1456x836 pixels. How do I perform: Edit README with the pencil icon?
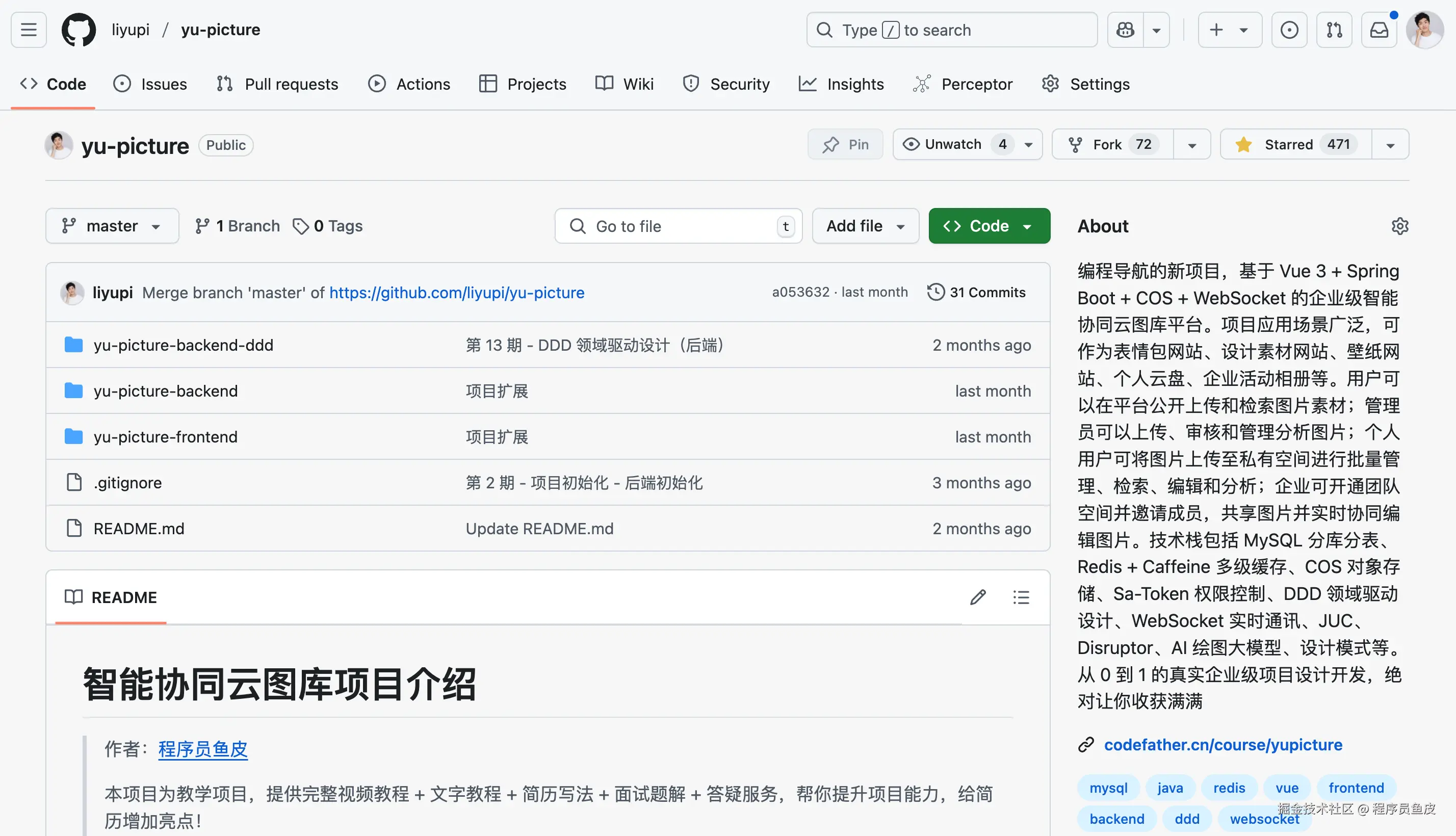click(x=978, y=597)
